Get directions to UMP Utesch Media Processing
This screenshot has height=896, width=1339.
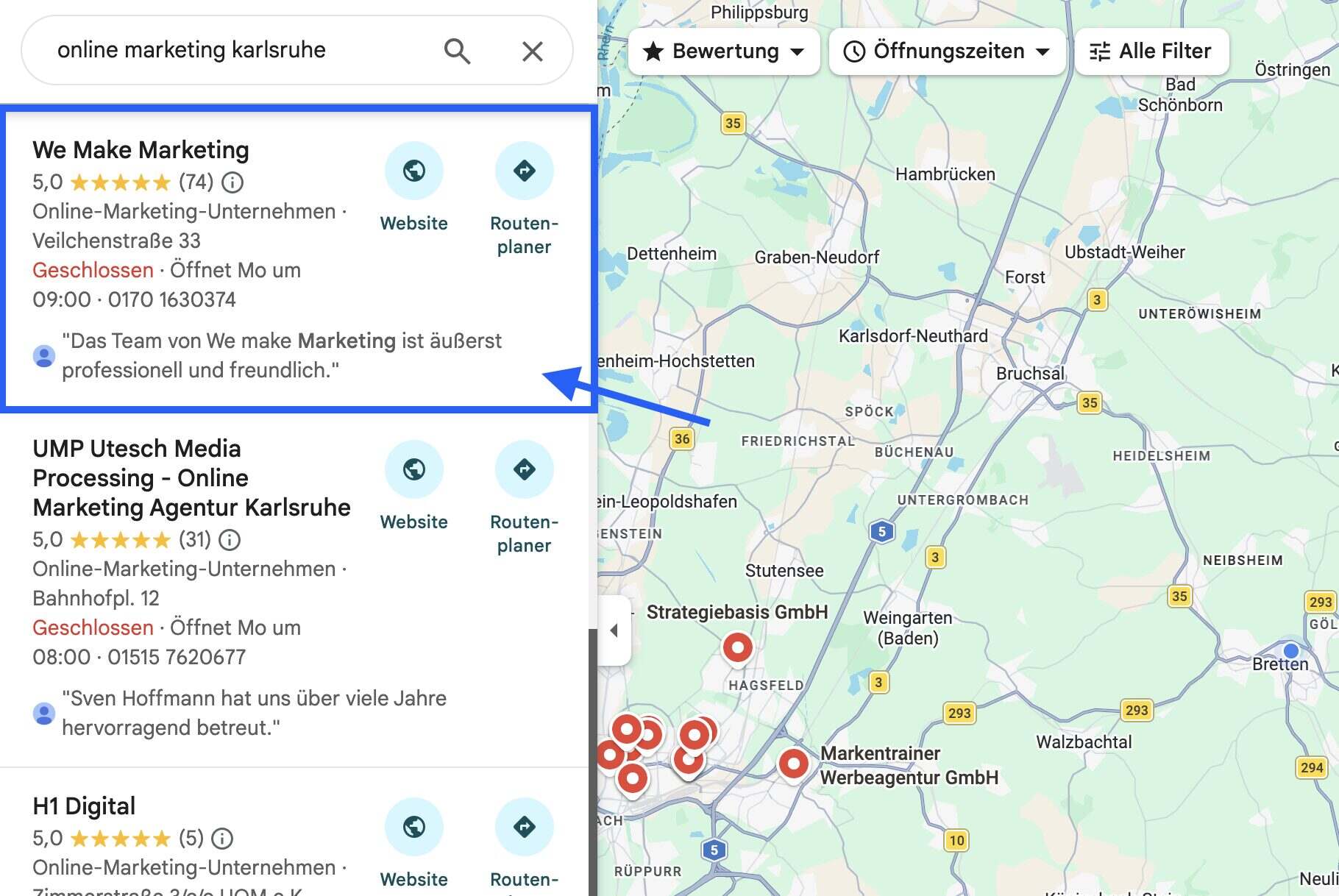[x=524, y=469]
